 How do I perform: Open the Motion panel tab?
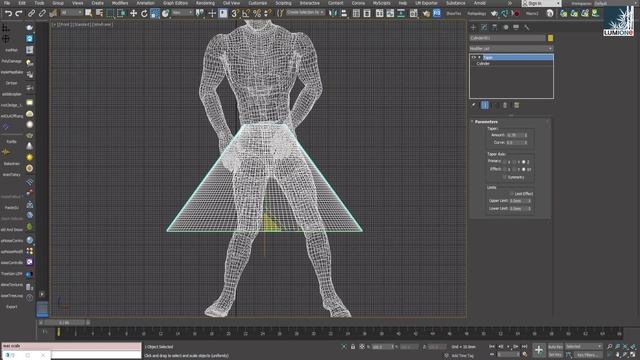506,27
